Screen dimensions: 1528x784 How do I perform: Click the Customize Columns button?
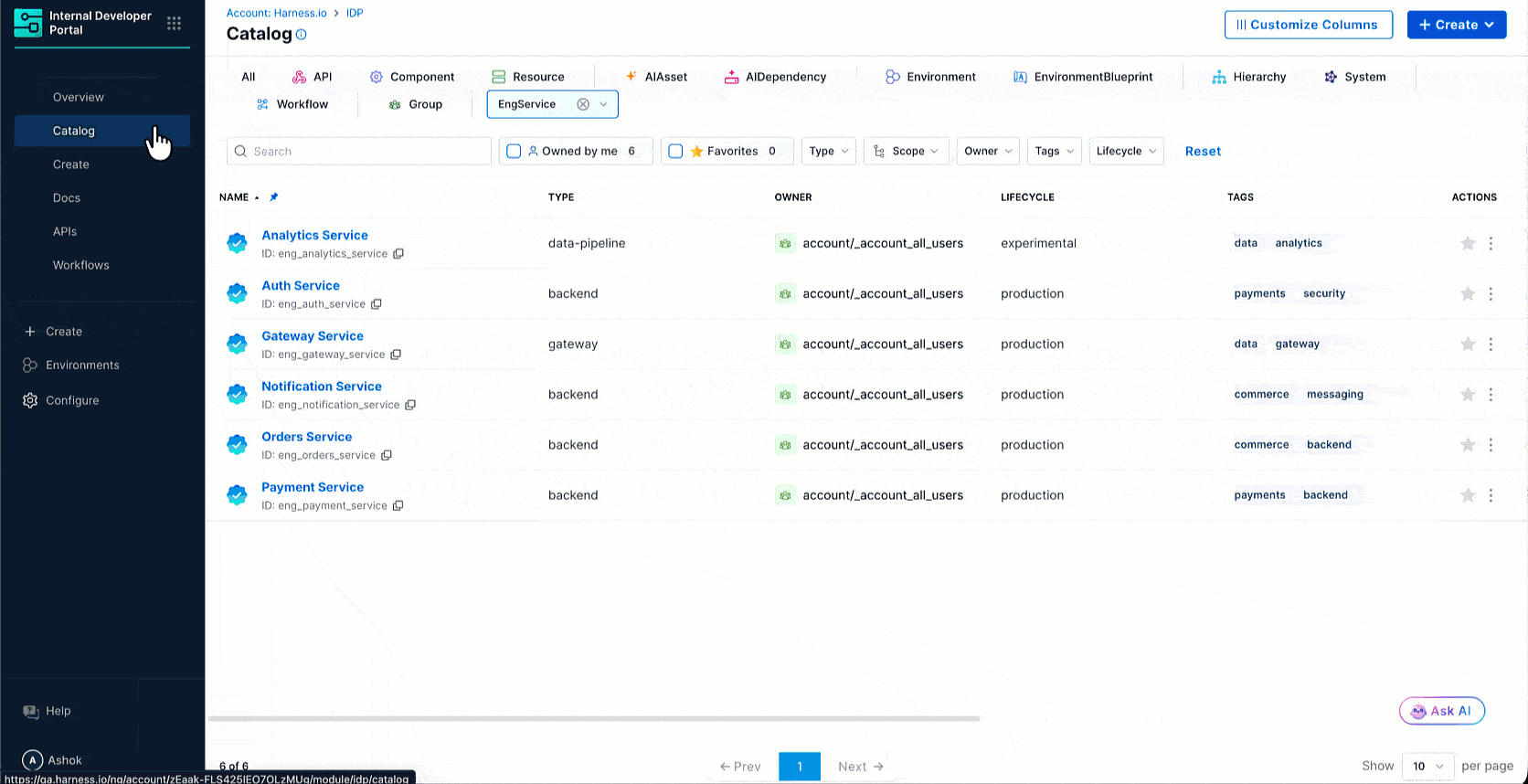[x=1308, y=25]
